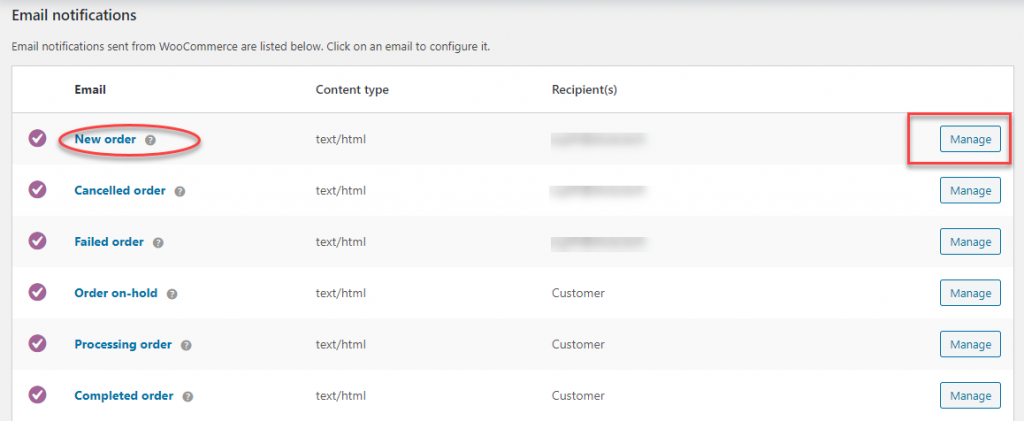Open the New order email link

click(x=105, y=139)
